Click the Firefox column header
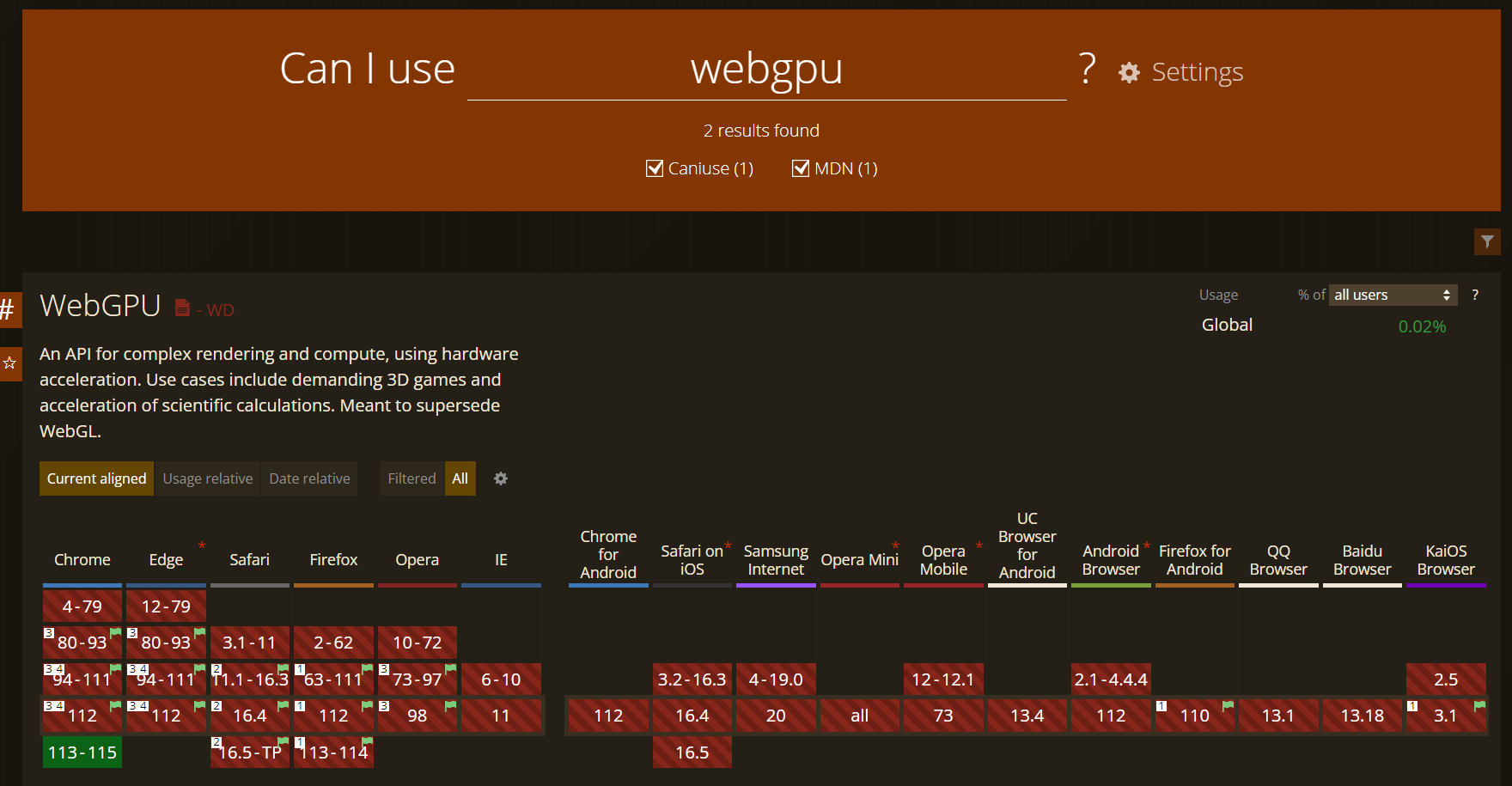Screen dimensions: 1512x786 click(333, 559)
